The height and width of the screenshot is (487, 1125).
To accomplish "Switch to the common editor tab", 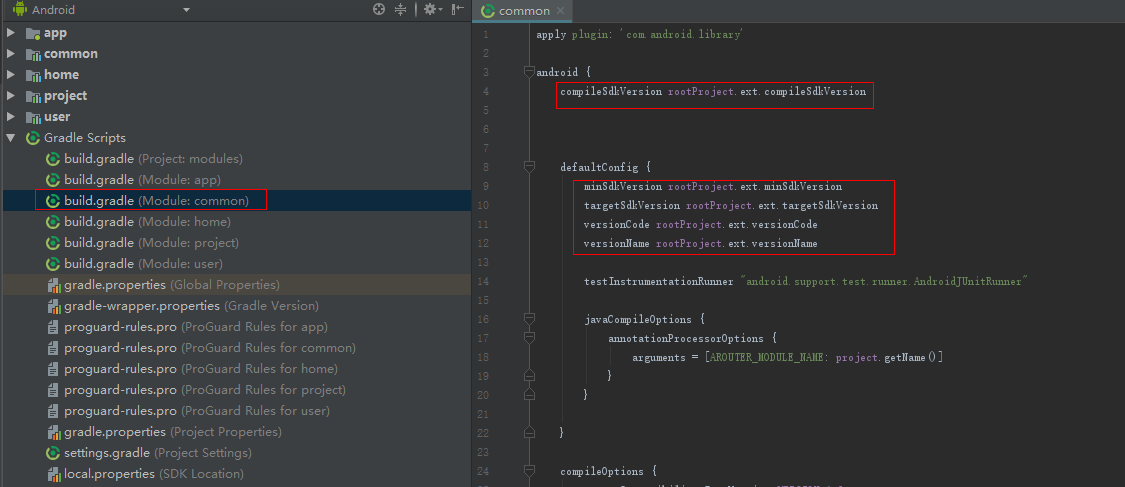I will (524, 11).
